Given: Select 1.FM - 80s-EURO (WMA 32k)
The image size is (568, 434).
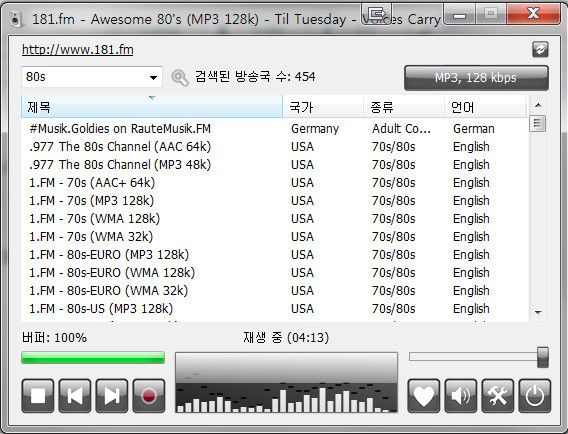Looking at the screenshot, I should point(275,291).
